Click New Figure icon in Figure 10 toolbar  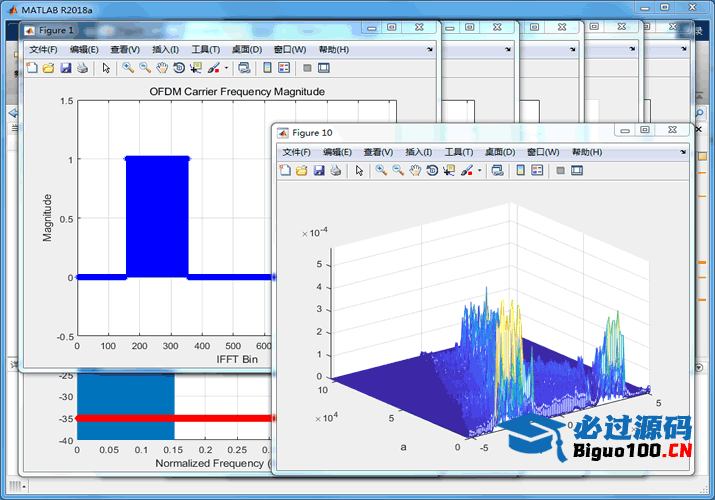click(285, 170)
